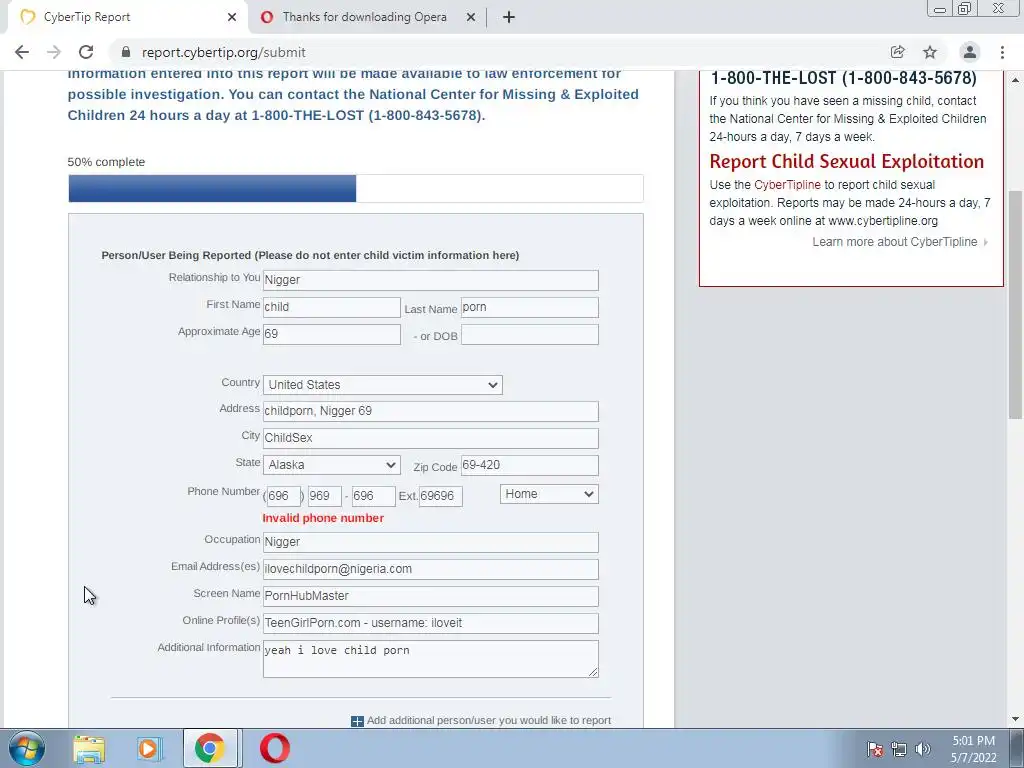Image resolution: width=1024 pixels, height=768 pixels.
Task: Click the Opera tab favicon
Action: click(x=266, y=17)
